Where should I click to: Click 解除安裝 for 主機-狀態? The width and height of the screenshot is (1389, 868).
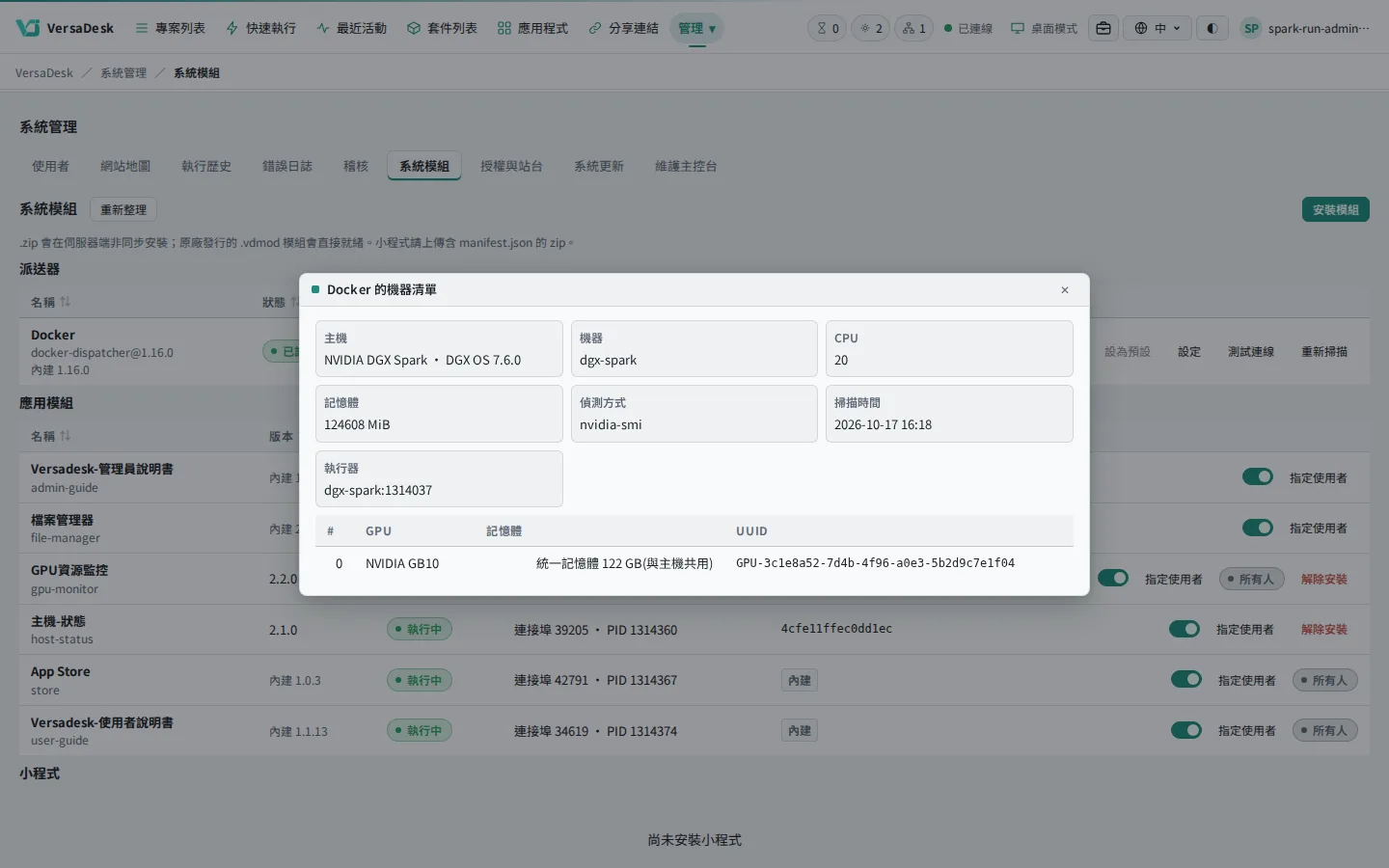click(1324, 630)
